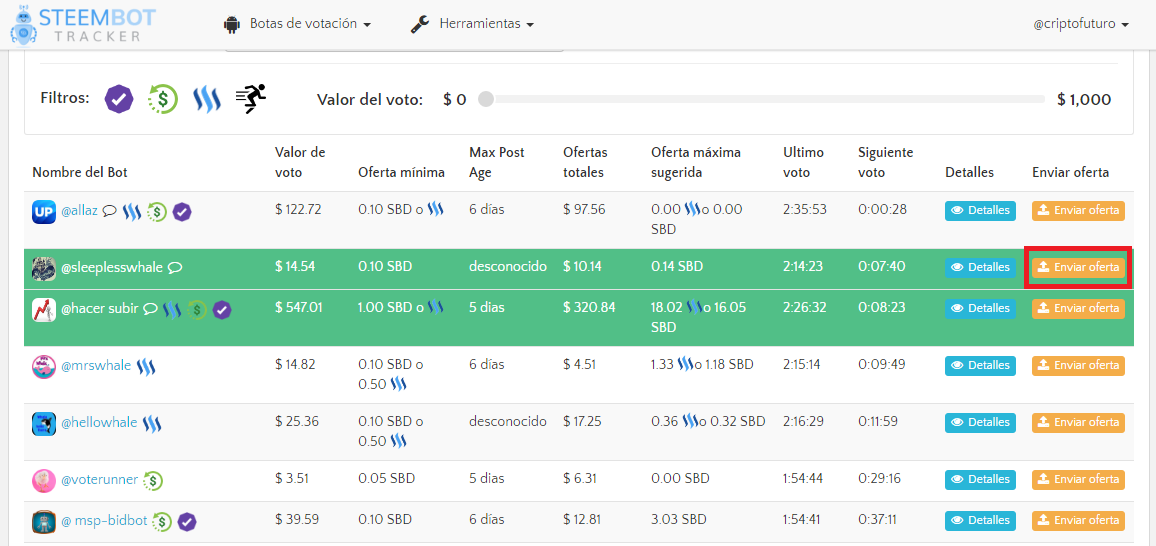Open the @voterunner bot name link
The width and height of the screenshot is (1156, 546).
[x=99, y=480]
